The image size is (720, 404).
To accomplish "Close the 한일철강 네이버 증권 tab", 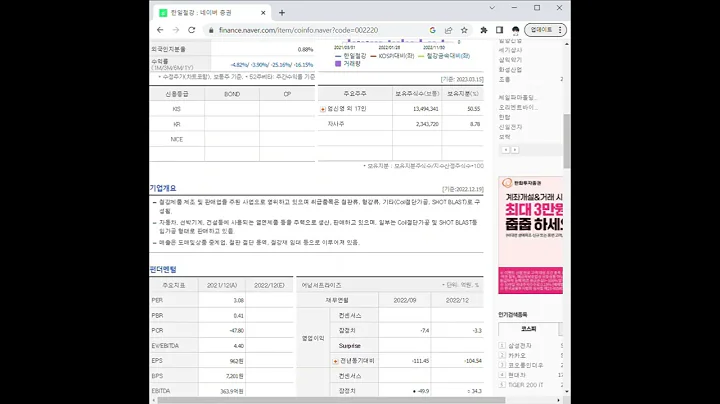I will coord(263,13).
